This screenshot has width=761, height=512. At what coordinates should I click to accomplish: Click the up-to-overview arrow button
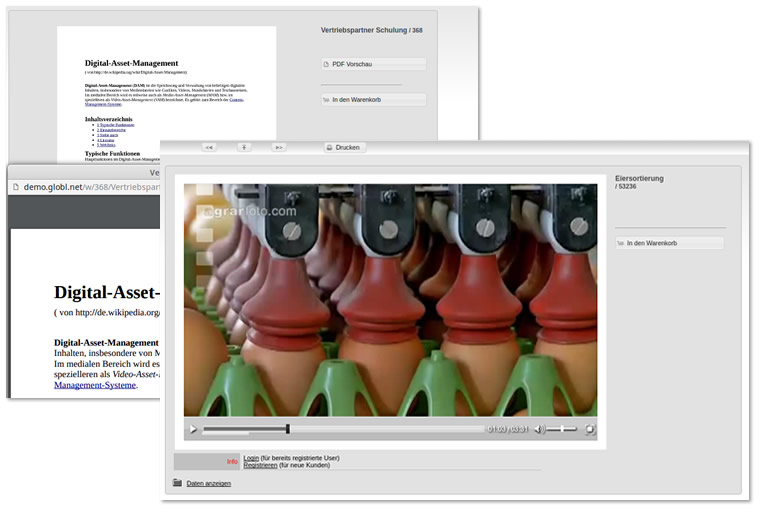[244, 147]
